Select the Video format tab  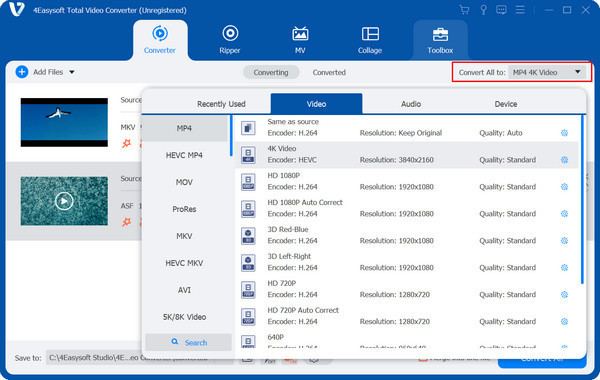(316, 104)
